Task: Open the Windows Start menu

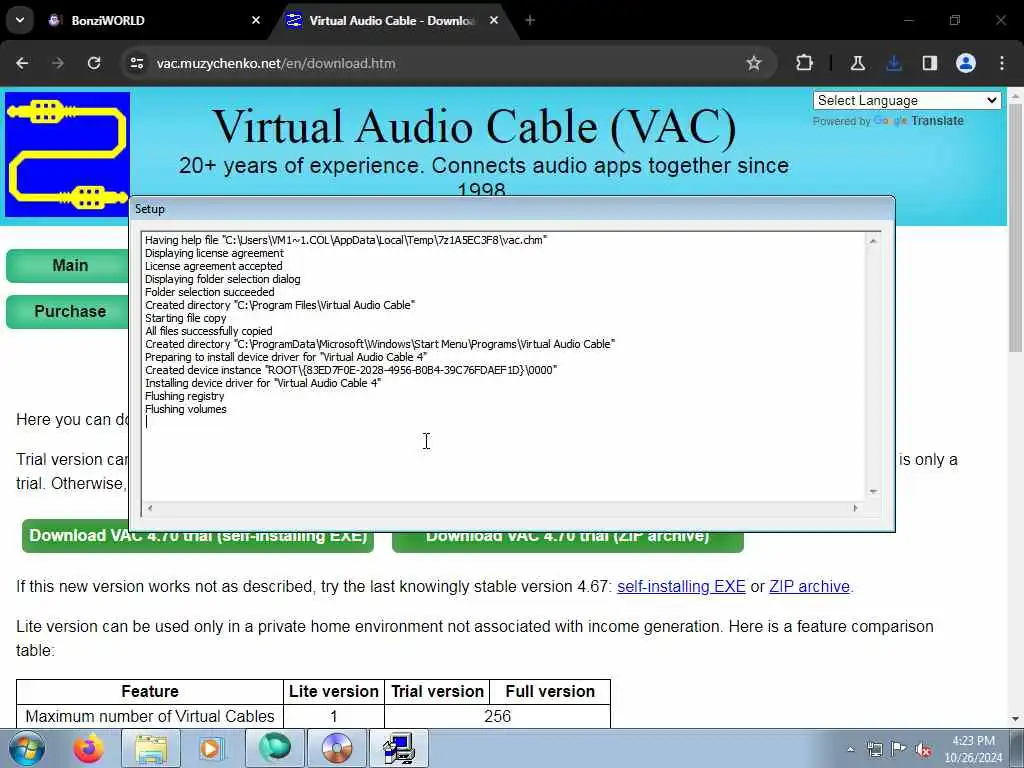Action: pos(27,748)
